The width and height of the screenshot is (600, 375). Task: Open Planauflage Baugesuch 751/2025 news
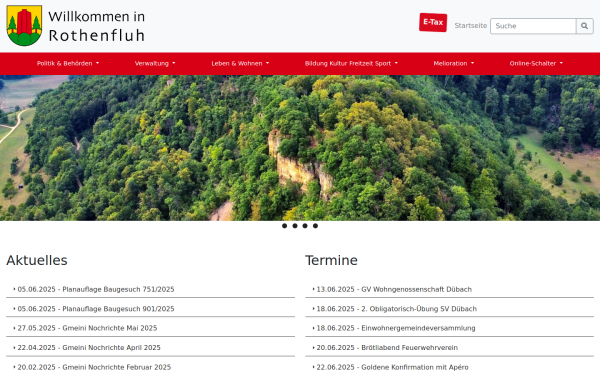(x=96, y=289)
